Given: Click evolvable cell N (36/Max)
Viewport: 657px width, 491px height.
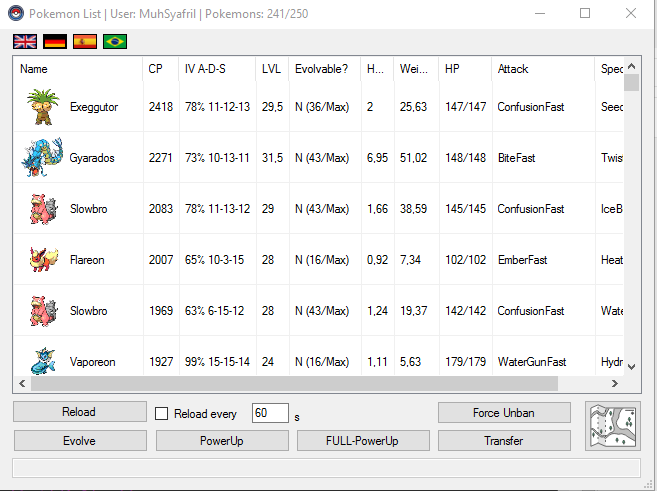Looking at the screenshot, I should (322, 107).
